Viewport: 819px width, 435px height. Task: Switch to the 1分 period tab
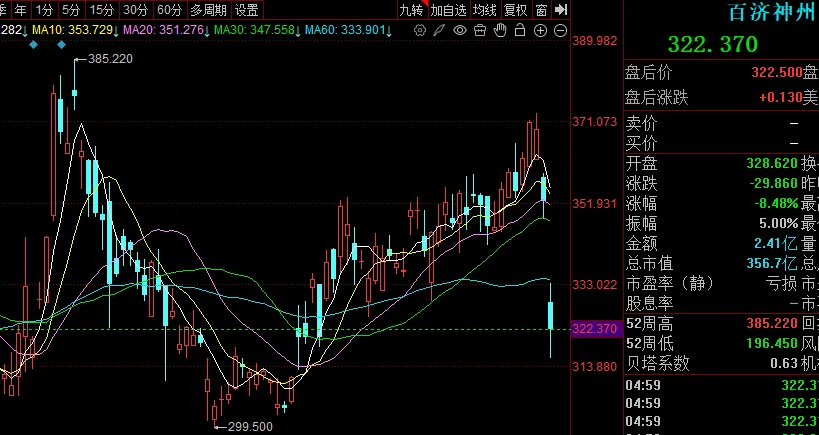click(x=44, y=9)
